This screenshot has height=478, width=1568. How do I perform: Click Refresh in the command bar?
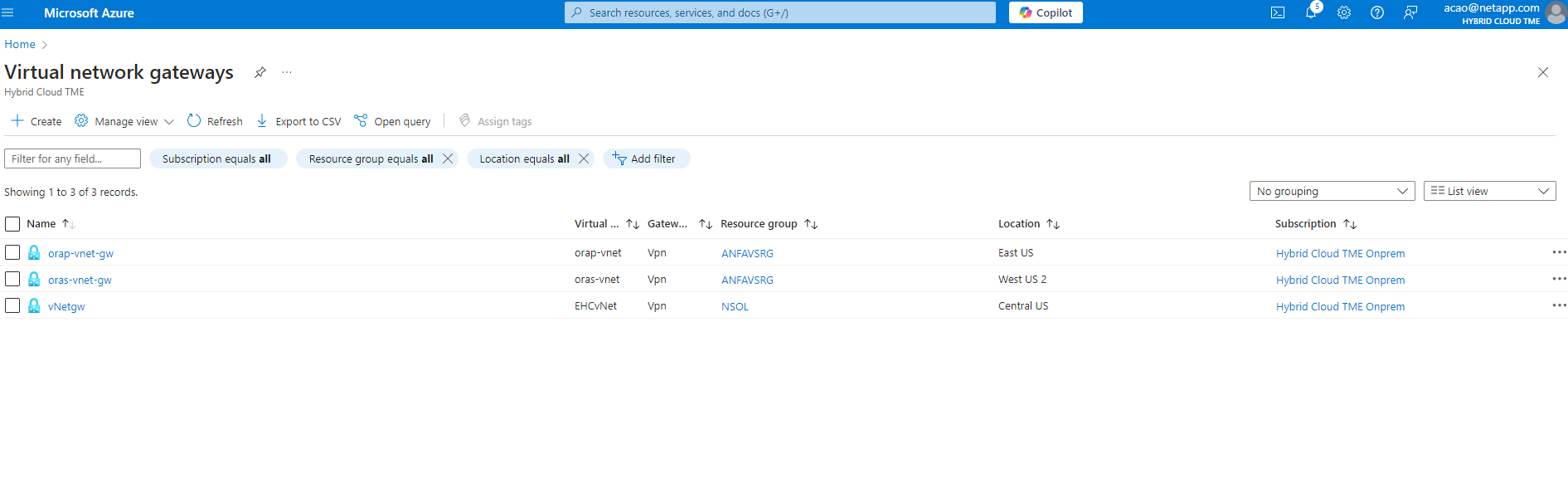pos(215,121)
